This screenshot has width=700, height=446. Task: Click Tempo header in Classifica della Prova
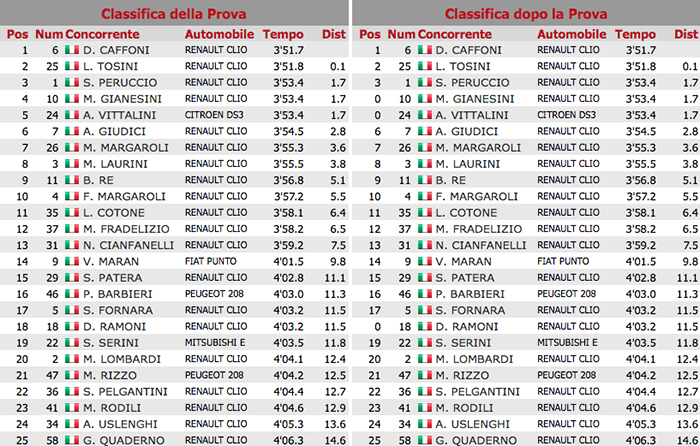[x=283, y=34]
